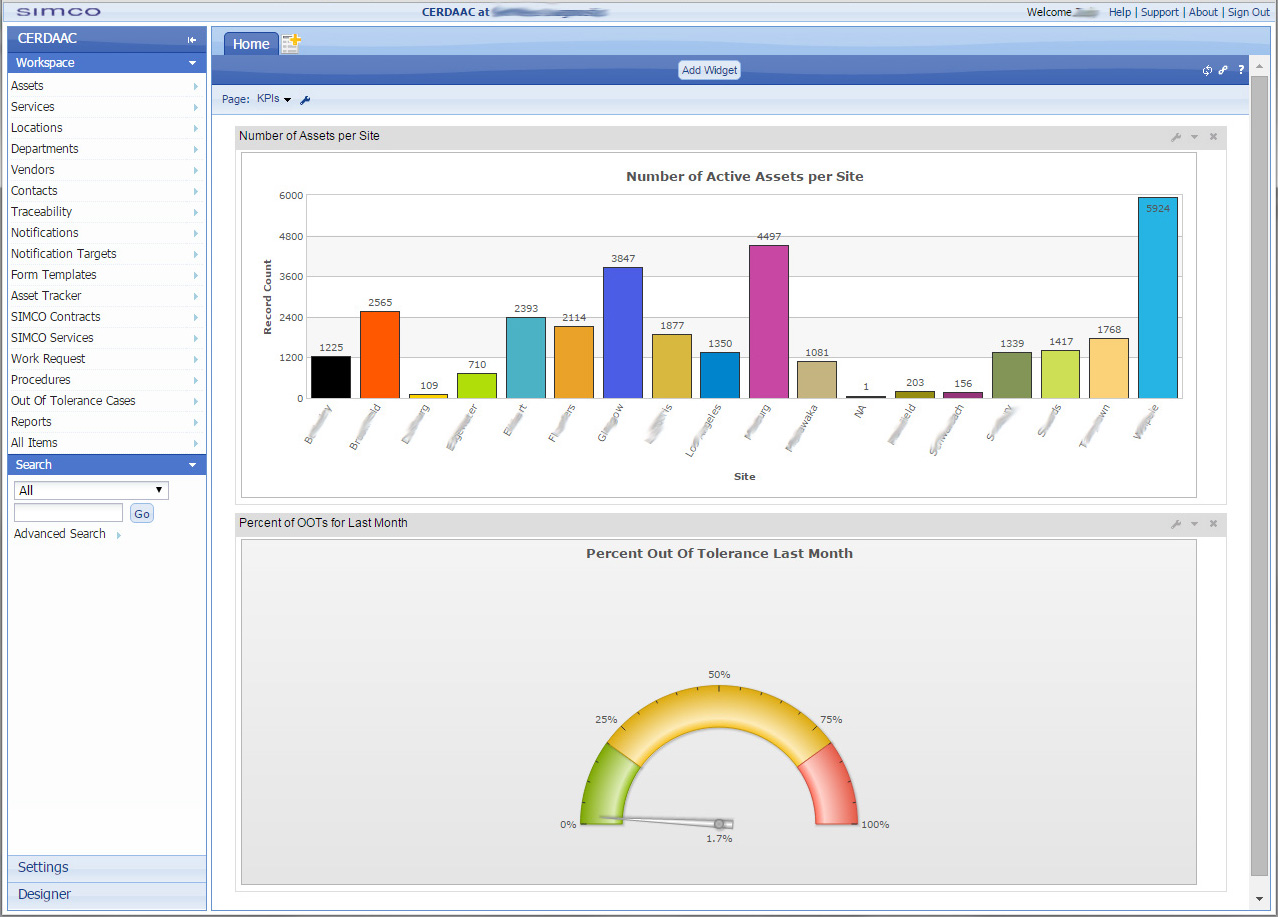Click the black 1225 bar

(x=331, y=377)
